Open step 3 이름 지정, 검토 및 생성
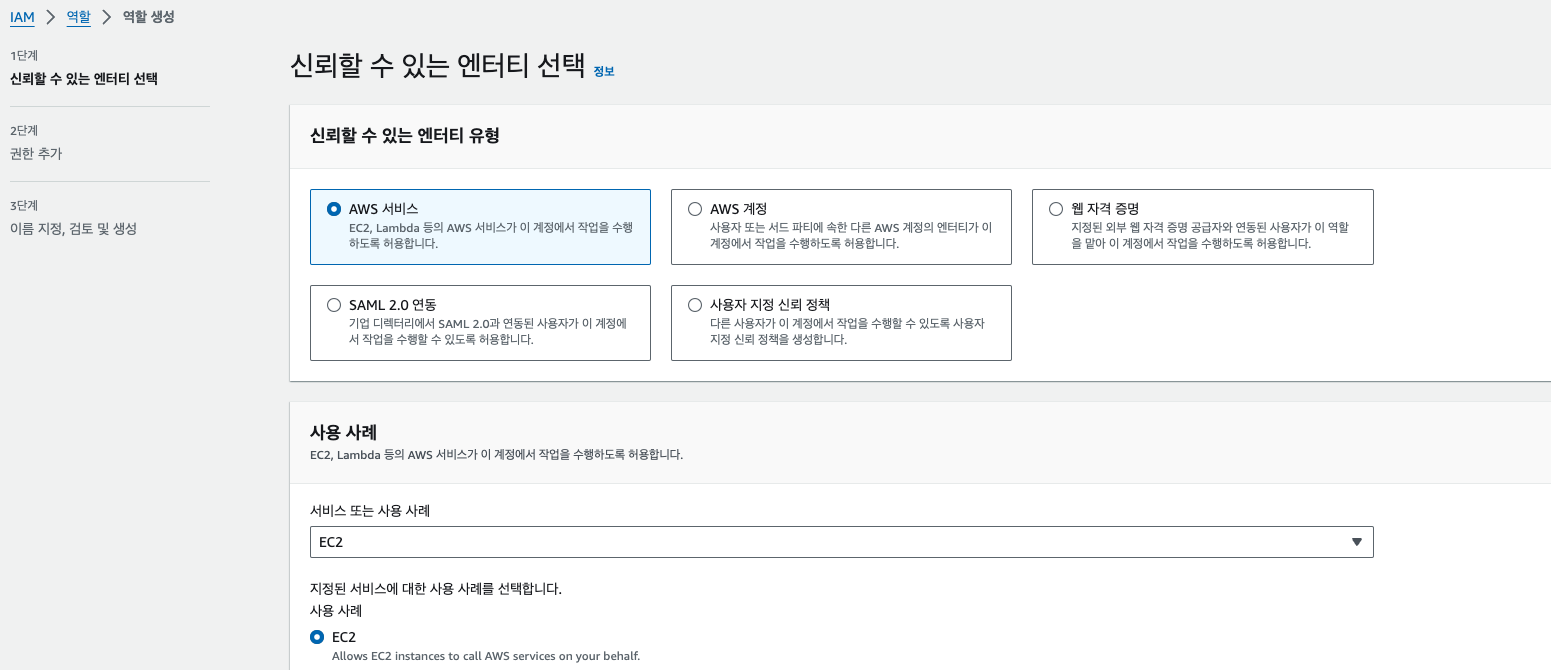Viewport: 1551px width, 670px height. pos(73,228)
